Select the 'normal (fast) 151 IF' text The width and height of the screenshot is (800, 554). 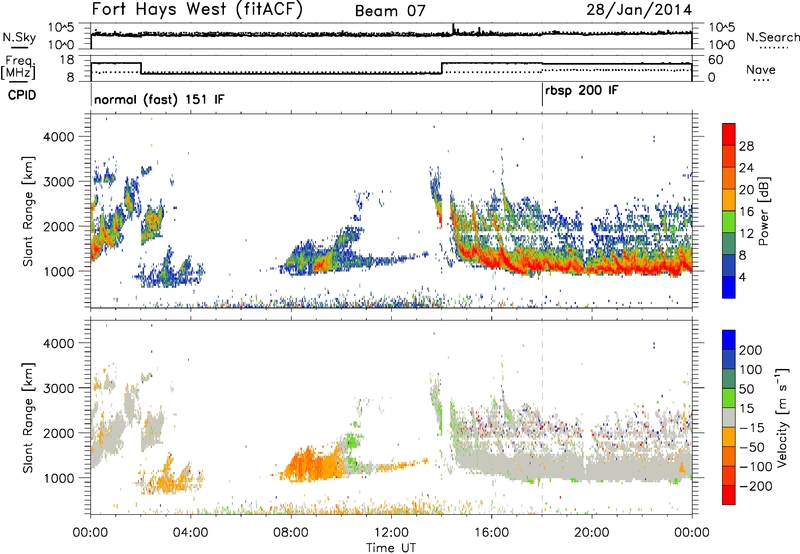(159, 99)
